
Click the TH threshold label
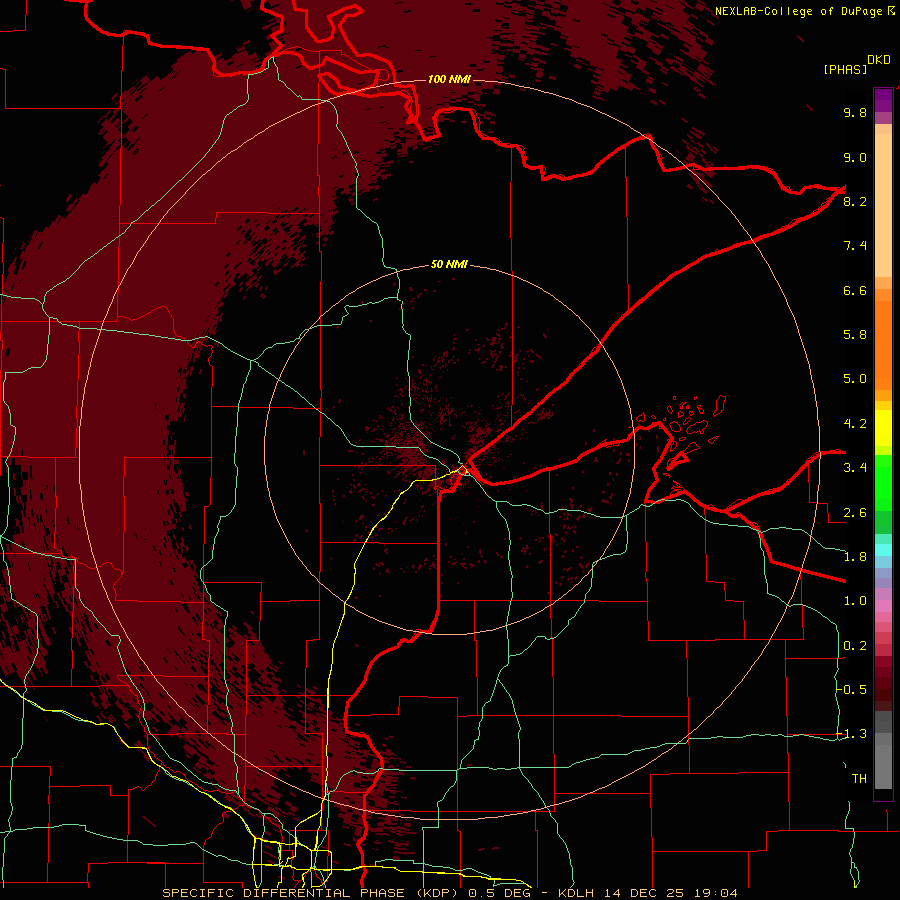pyautogui.click(x=859, y=779)
